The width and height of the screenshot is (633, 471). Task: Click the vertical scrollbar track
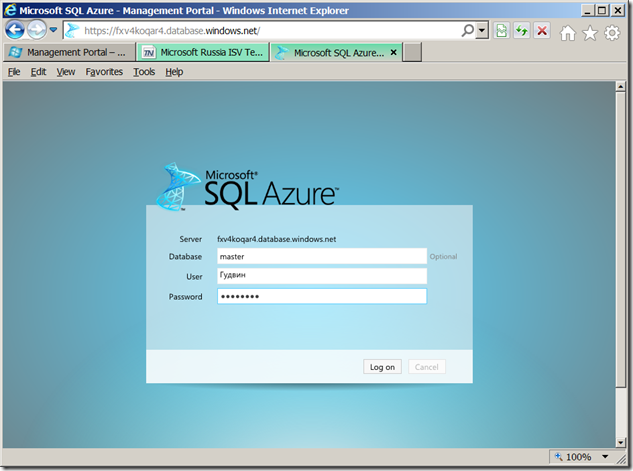pyautogui.click(x=620, y=412)
